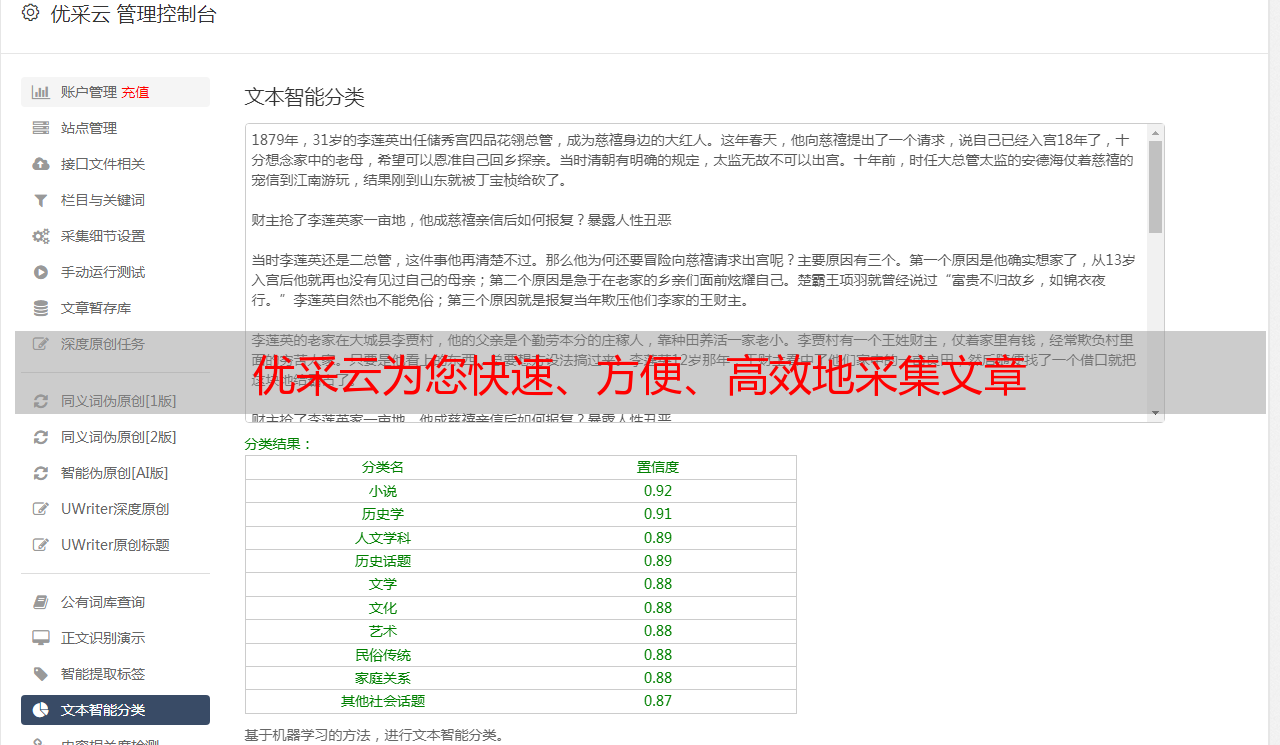Click the server icon next to 站点管理
Viewport: 1280px width, 745px height.
[41, 128]
